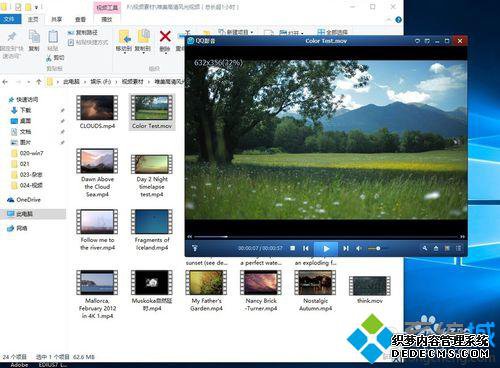Select the CLOUDS.mp4 video thumbnail
Screen dimensions: 500x368
pyautogui.click(x=97, y=108)
